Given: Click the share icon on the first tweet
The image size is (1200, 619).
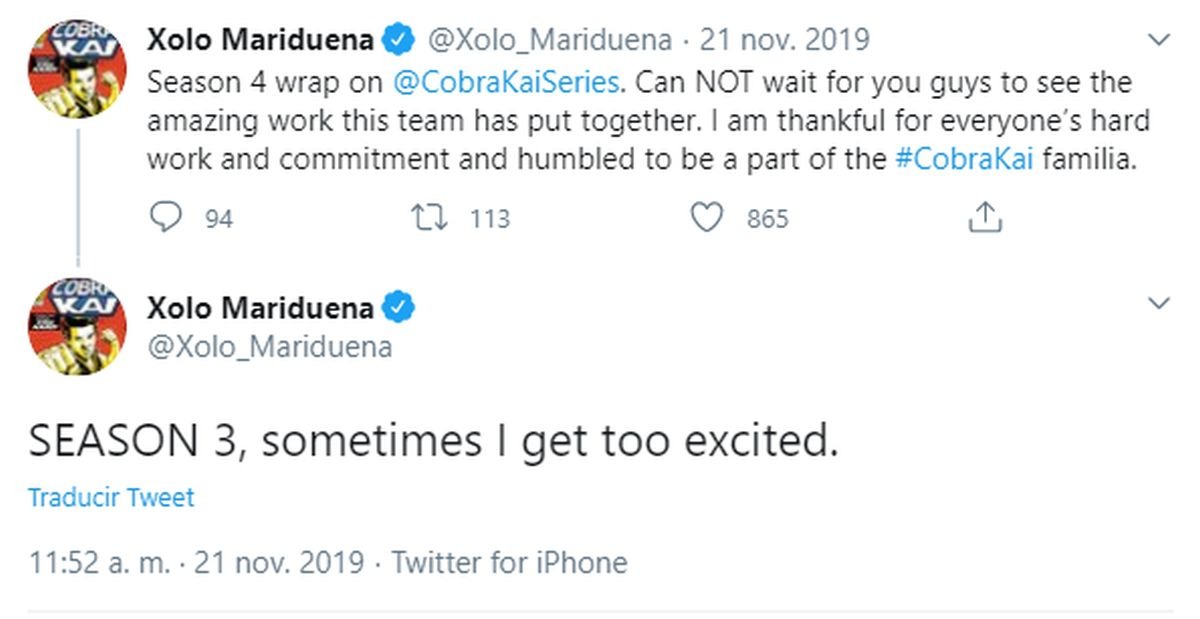Looking at the screenshot, I should coord(985,217).
